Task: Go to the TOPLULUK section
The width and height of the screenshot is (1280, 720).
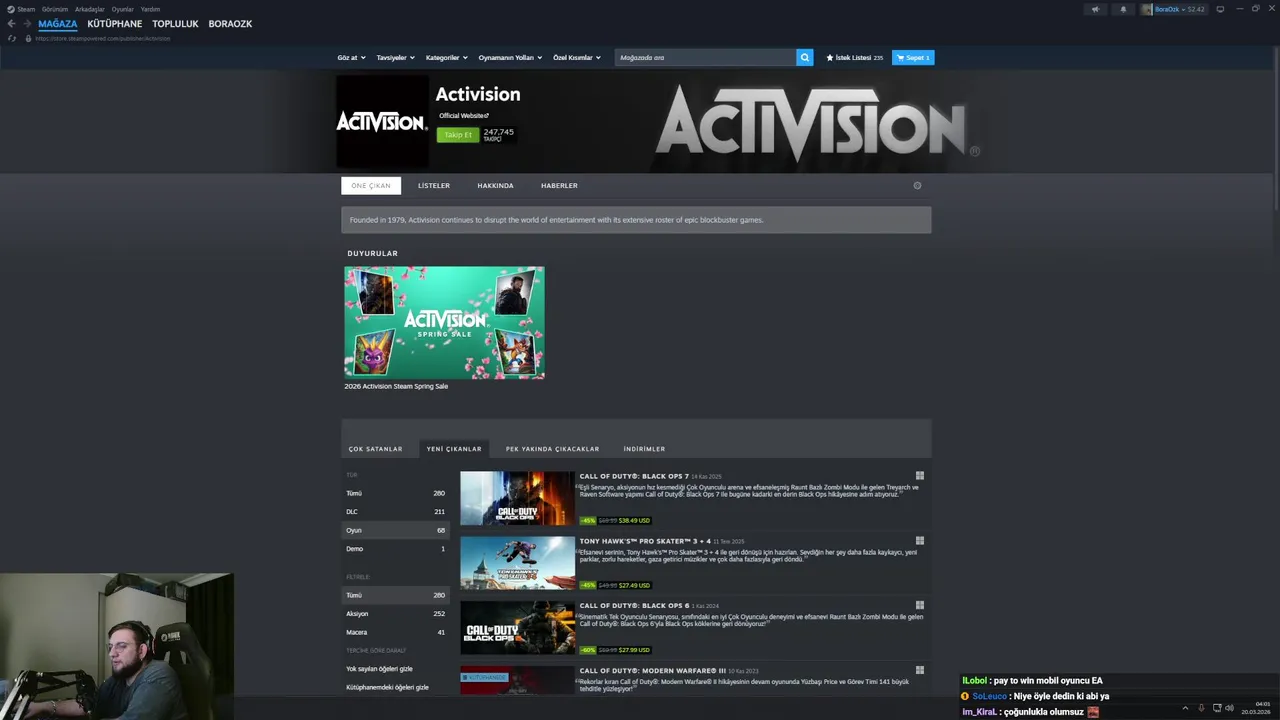Action: click(175, 24)
